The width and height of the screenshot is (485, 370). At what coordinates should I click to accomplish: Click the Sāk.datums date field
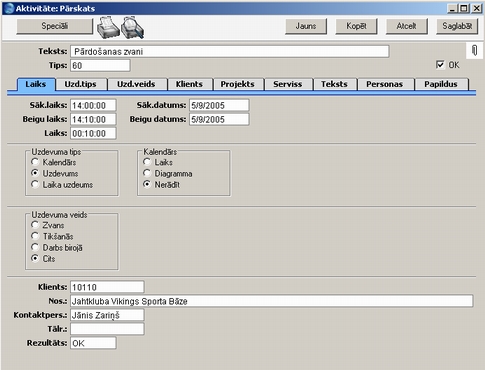[219, 105]
